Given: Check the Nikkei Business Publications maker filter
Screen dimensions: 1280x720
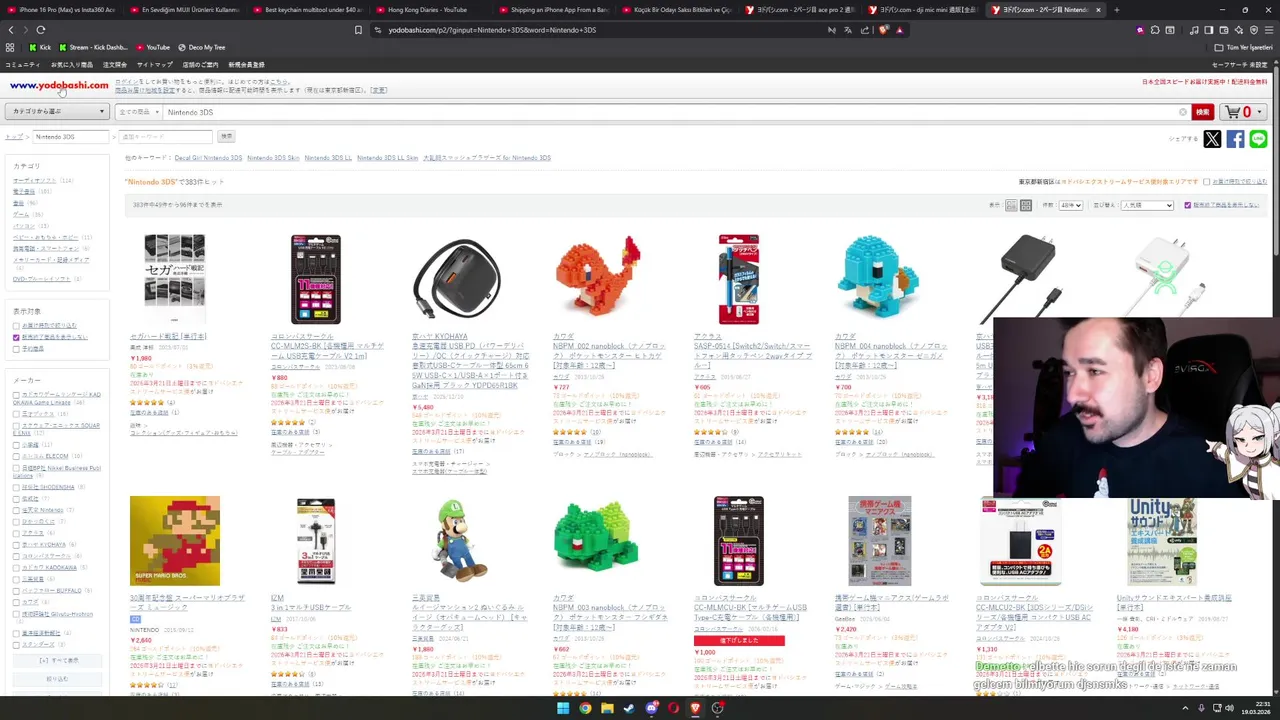Looking at the screenshot, I should [x=17, y=468].
